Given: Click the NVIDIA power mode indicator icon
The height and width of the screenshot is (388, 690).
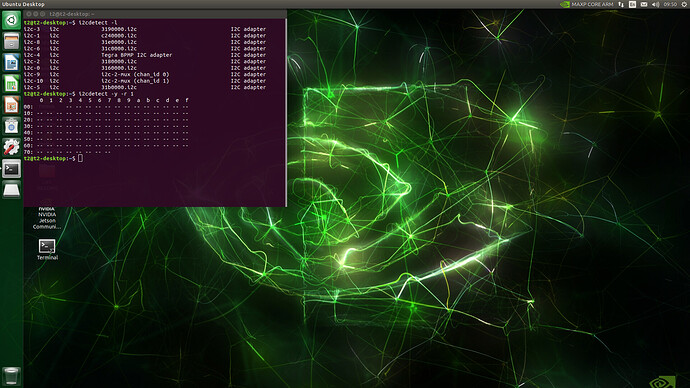Looking at the screenshot, I should (564, 4).
